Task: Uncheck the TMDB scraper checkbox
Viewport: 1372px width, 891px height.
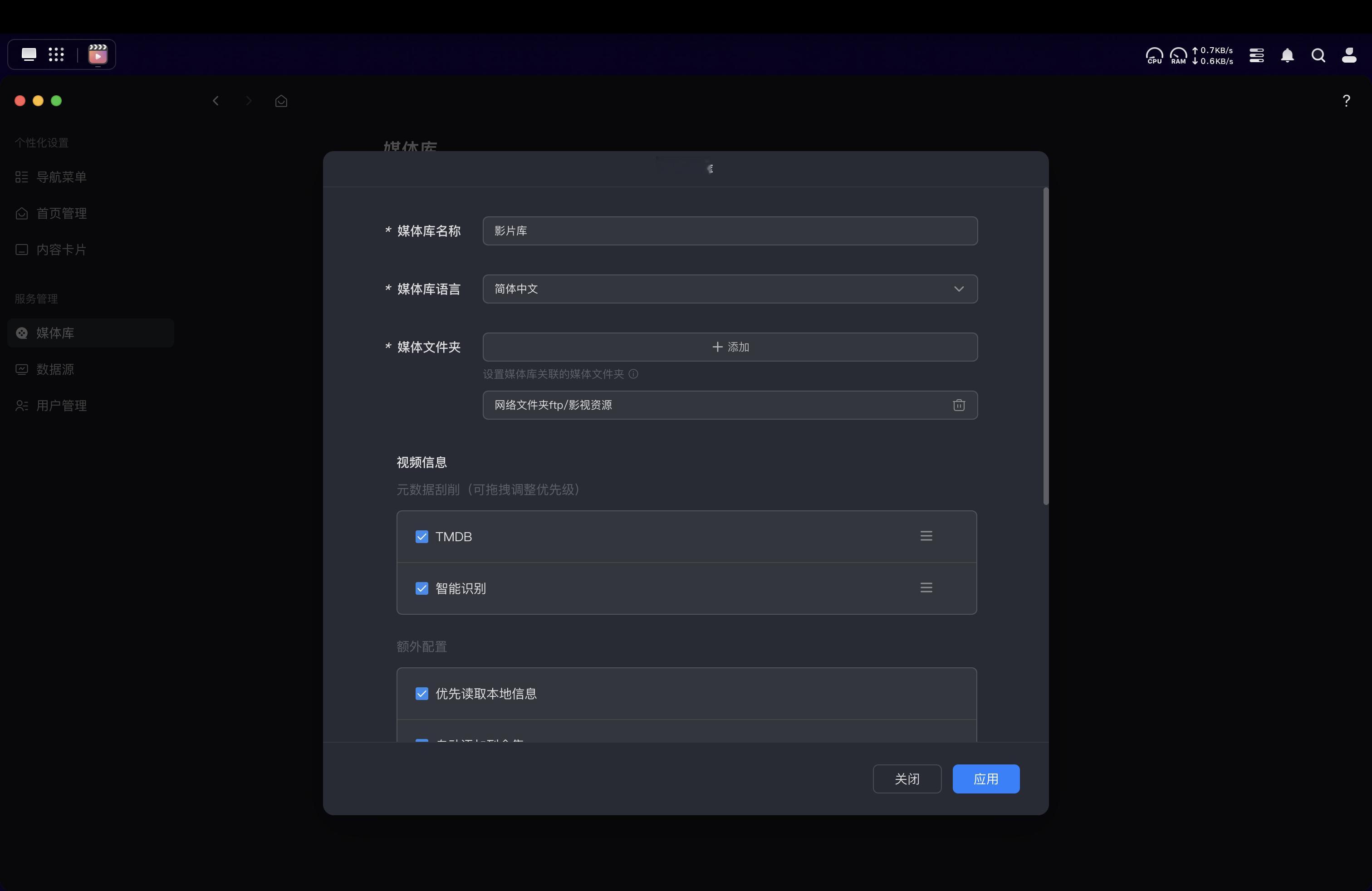Action: pos(422,537)
